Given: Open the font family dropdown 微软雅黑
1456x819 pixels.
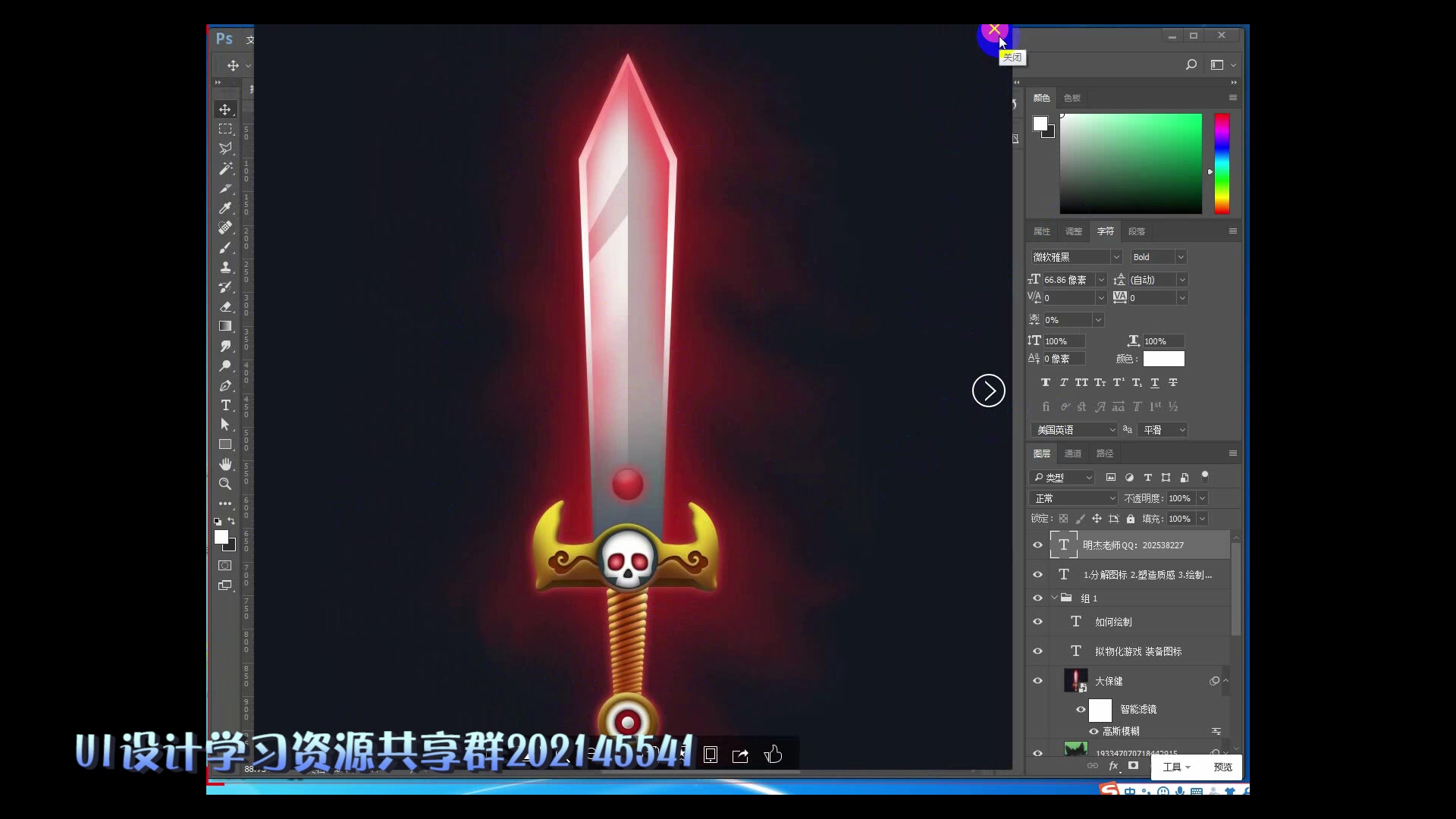Looking at the screenshot, I should [1116, 257].
